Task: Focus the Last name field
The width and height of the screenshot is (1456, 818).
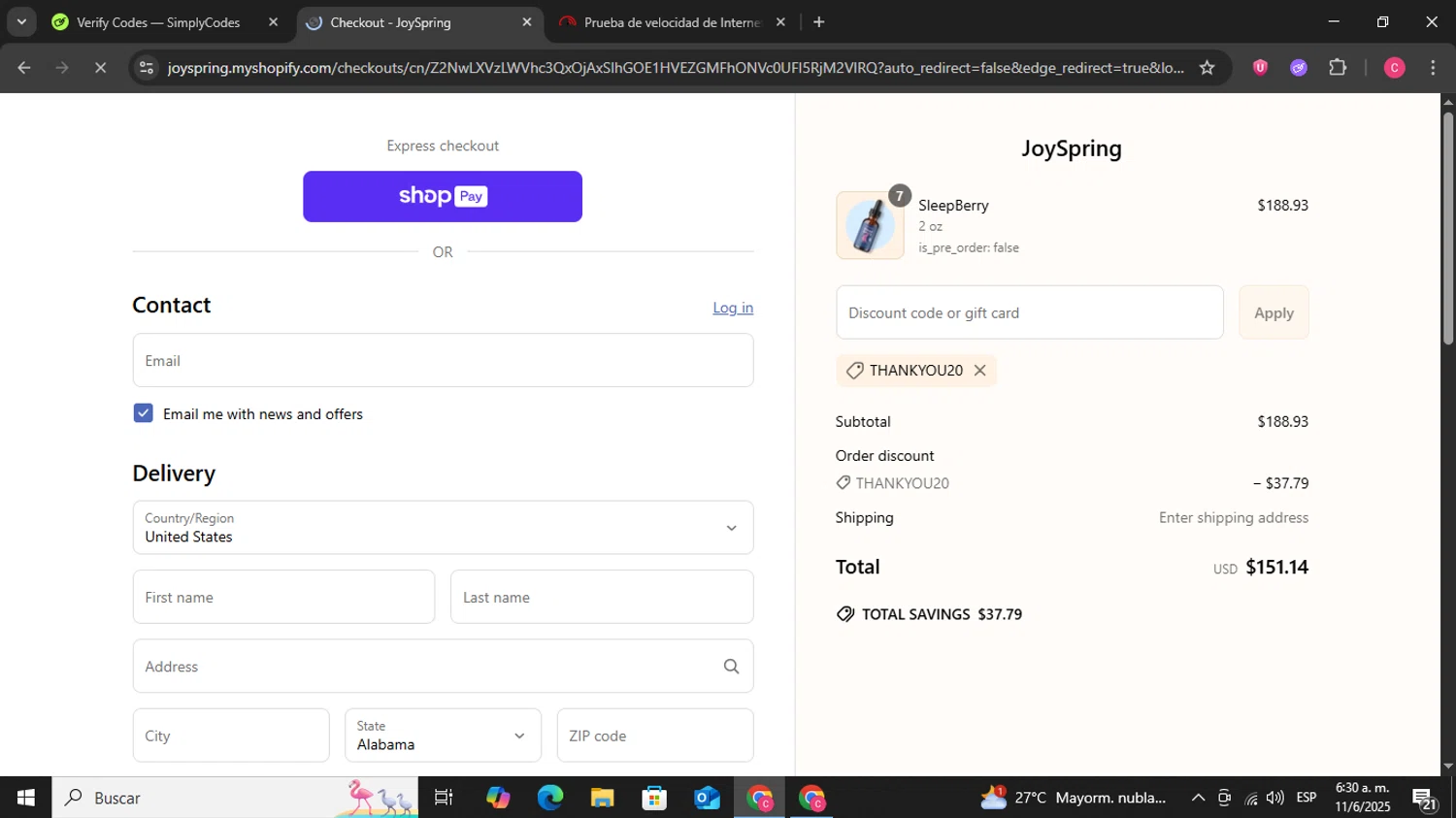Action: (602, 597)
